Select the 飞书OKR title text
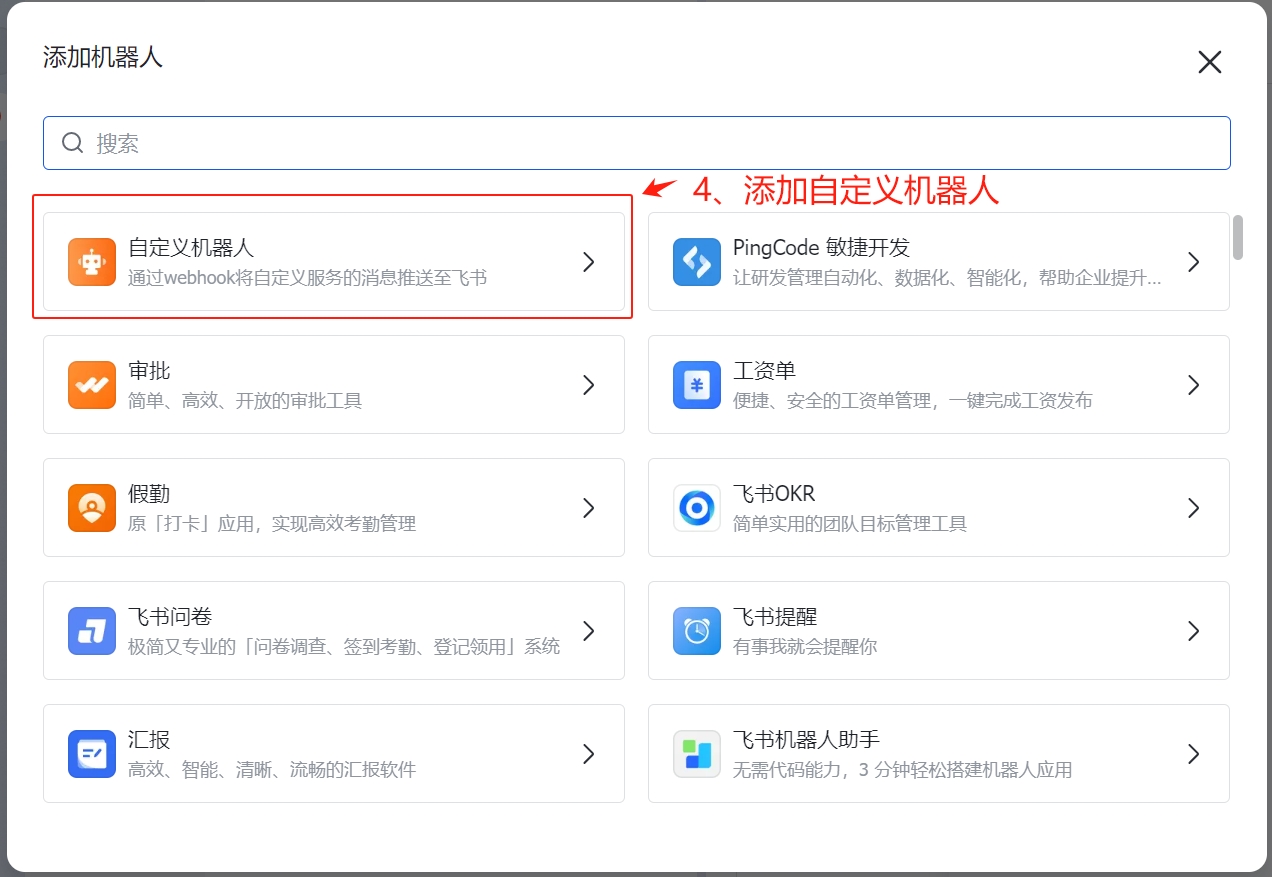 point(774,494)
